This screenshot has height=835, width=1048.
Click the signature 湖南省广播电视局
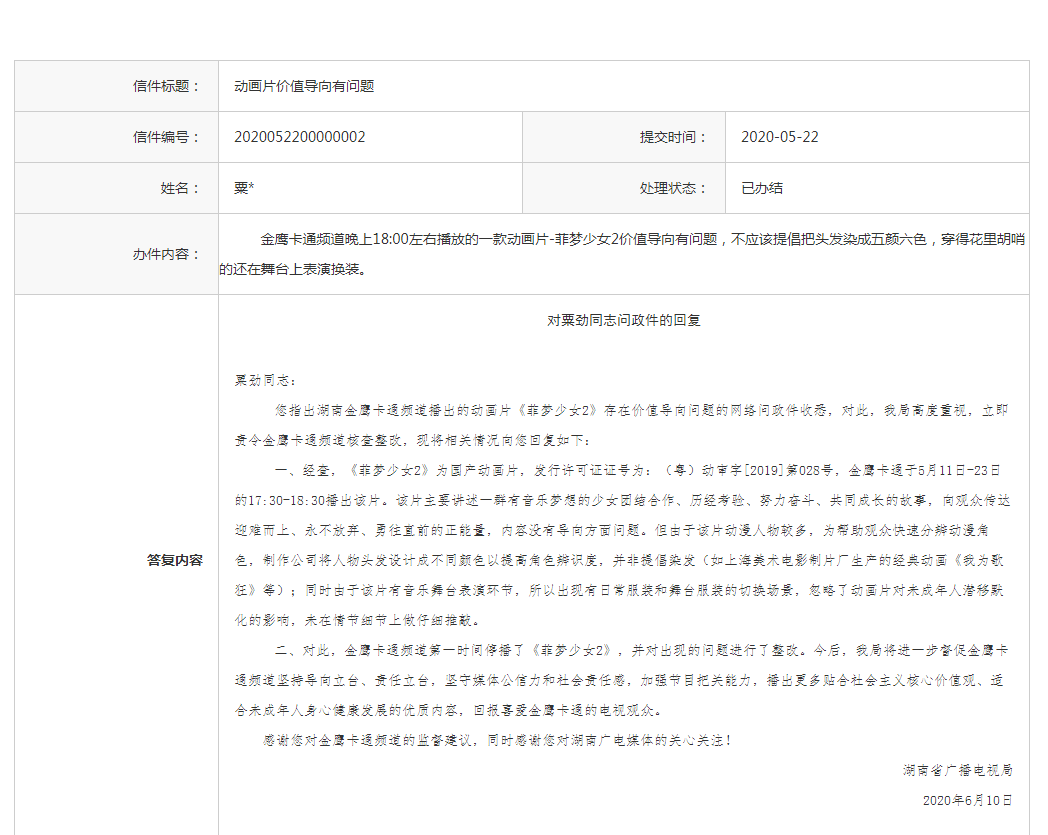coord(957,770)
